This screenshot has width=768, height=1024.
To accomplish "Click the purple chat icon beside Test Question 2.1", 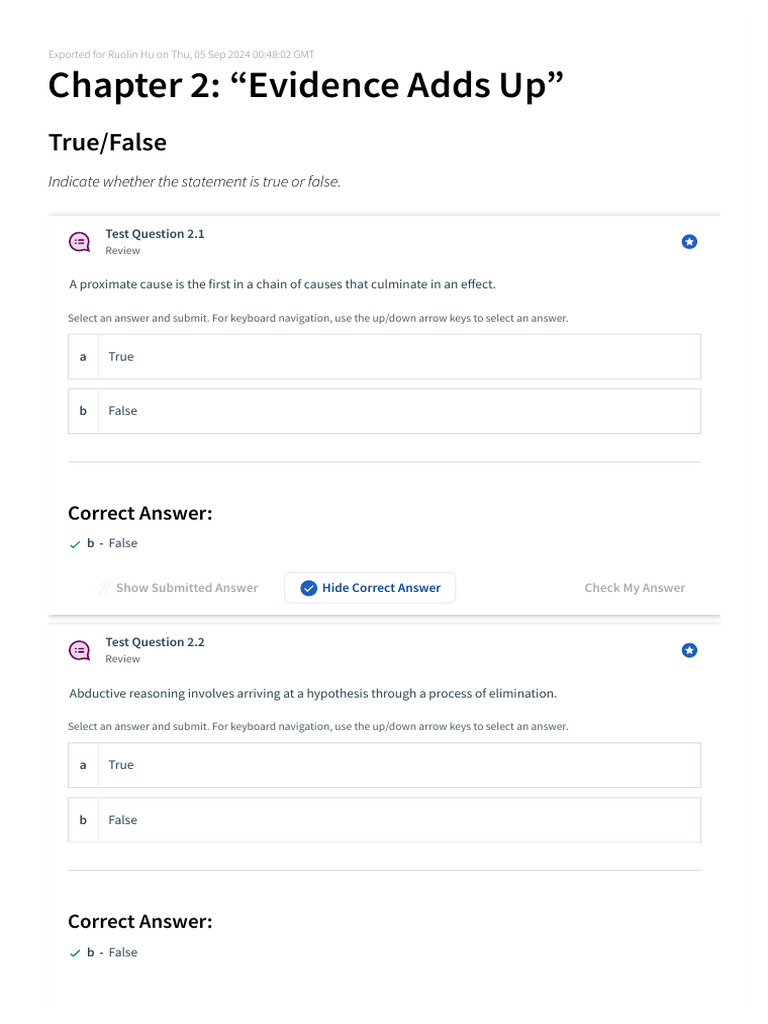I will 80,242.
